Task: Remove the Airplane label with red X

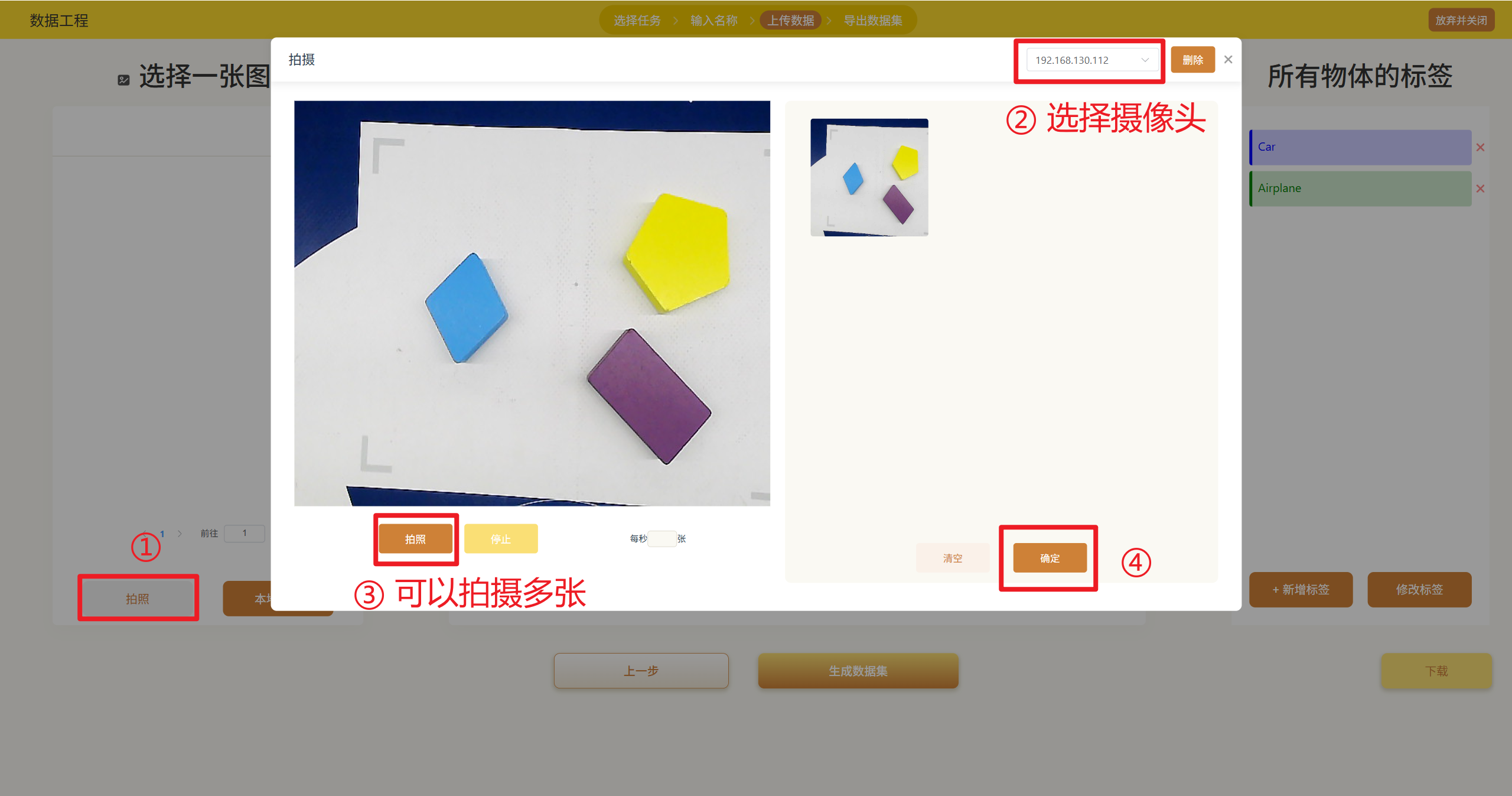Action: [x=1480, y=189]
